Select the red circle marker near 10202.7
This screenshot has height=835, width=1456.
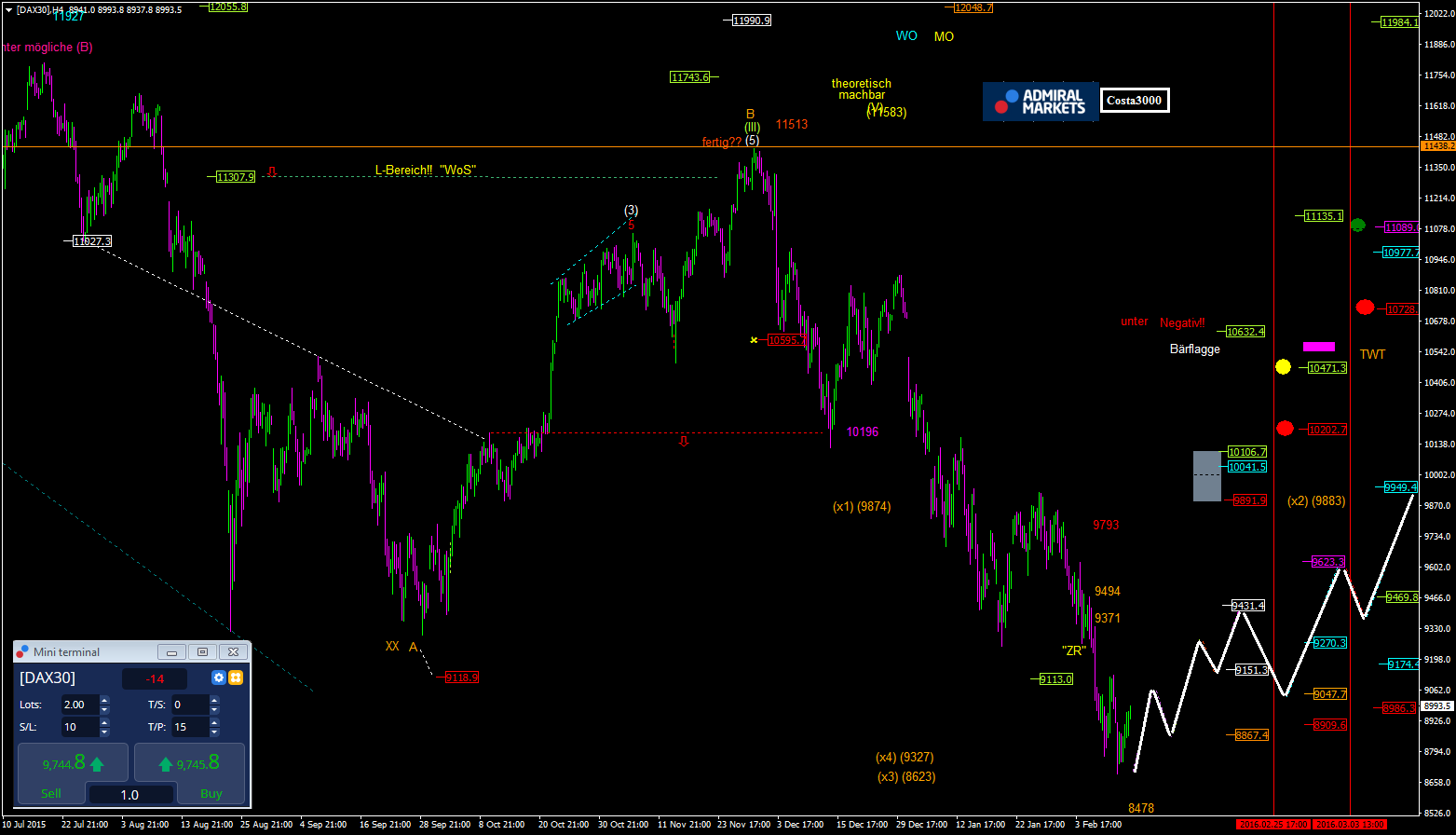pos(1286,429)
